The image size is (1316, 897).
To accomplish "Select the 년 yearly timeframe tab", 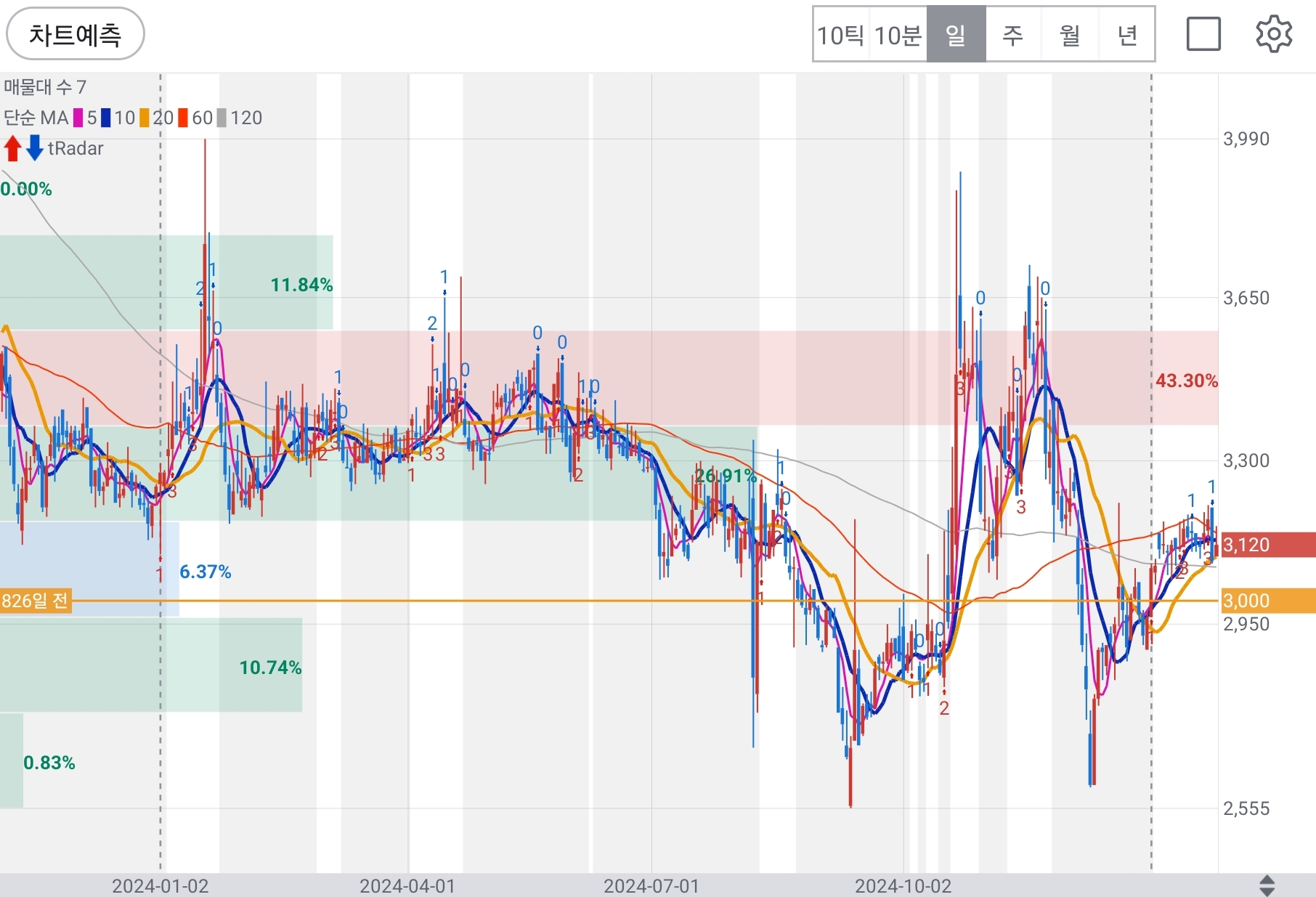I will pos(1126,35).
